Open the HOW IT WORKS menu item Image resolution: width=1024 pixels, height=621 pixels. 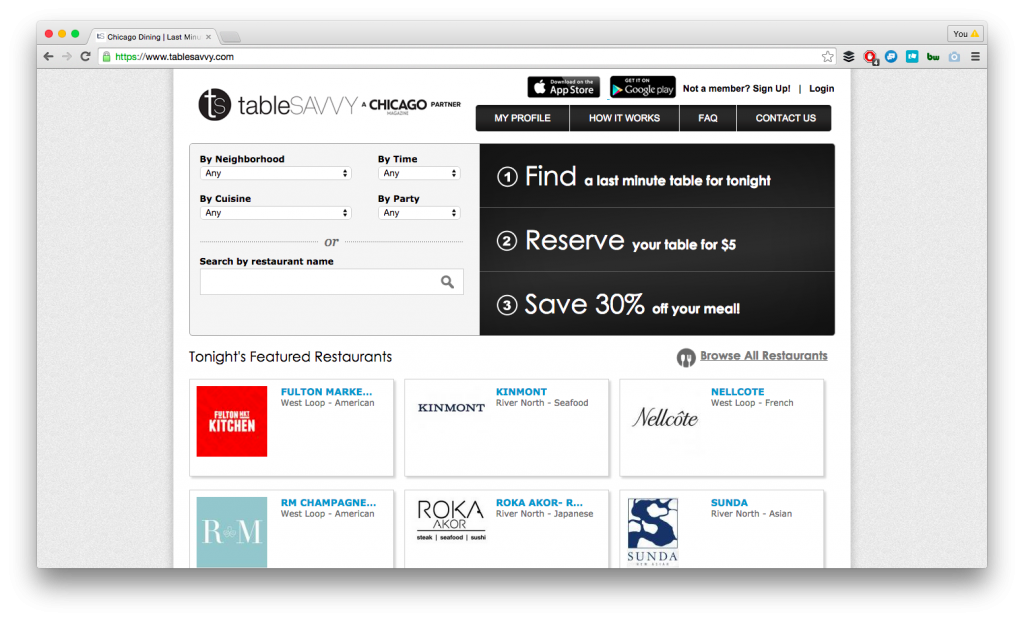(x=624, y=118)
